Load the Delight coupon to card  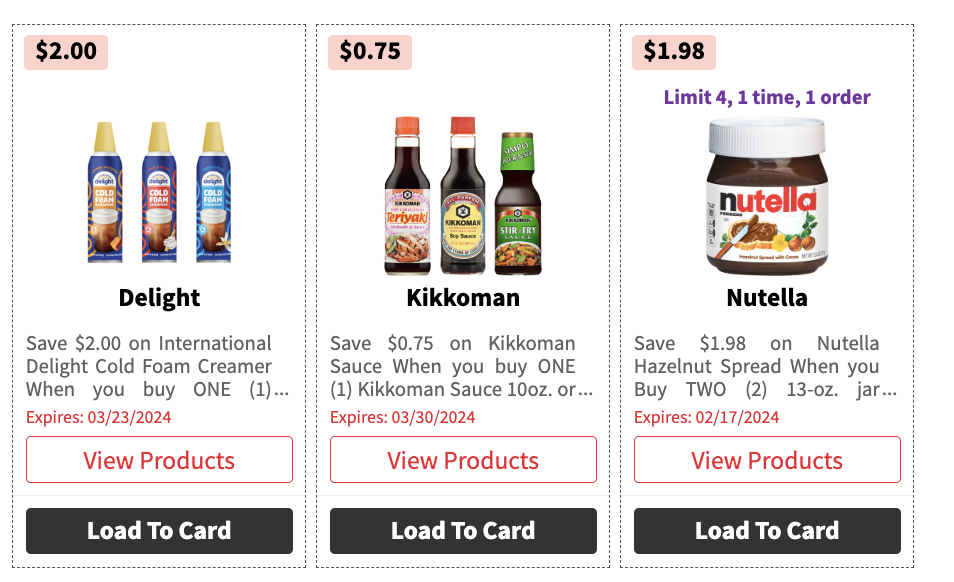pos(159,530)
